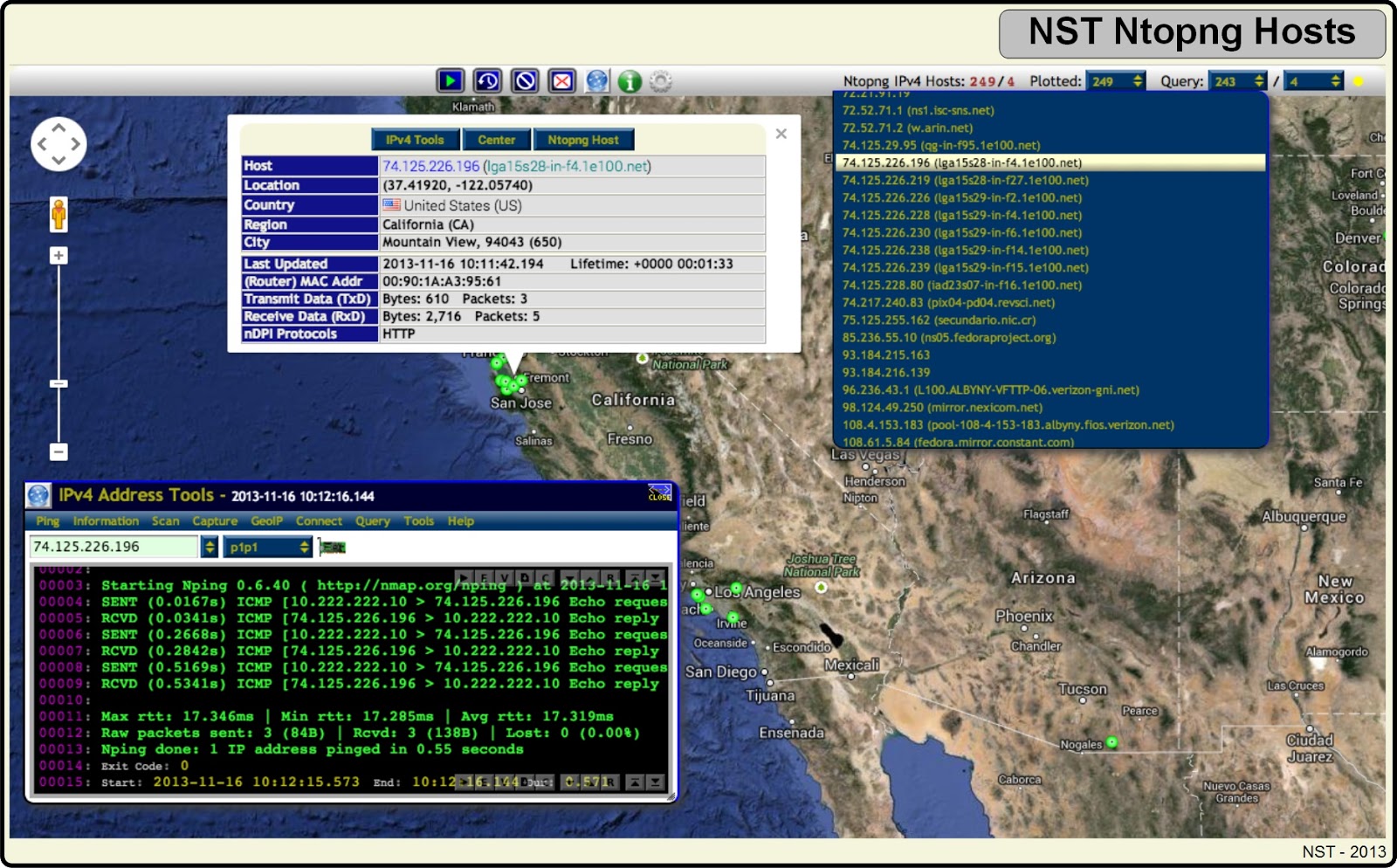Open host link lga15s28-in-f4.1e100.net
Image resolution: width=1397 pixels, height=868 pixels.
568,165
